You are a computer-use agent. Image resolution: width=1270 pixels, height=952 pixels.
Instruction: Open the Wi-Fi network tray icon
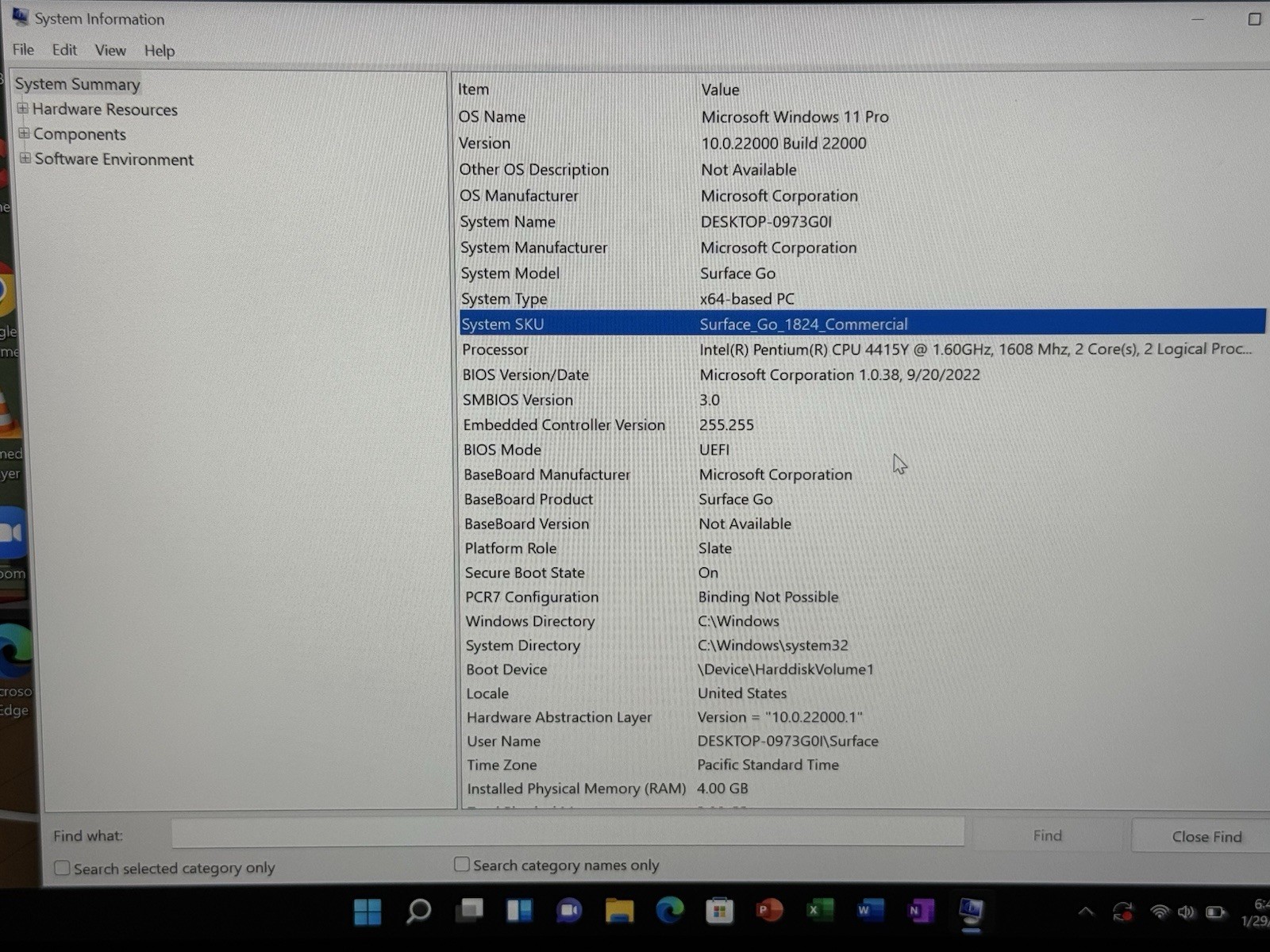point(1160,912)
